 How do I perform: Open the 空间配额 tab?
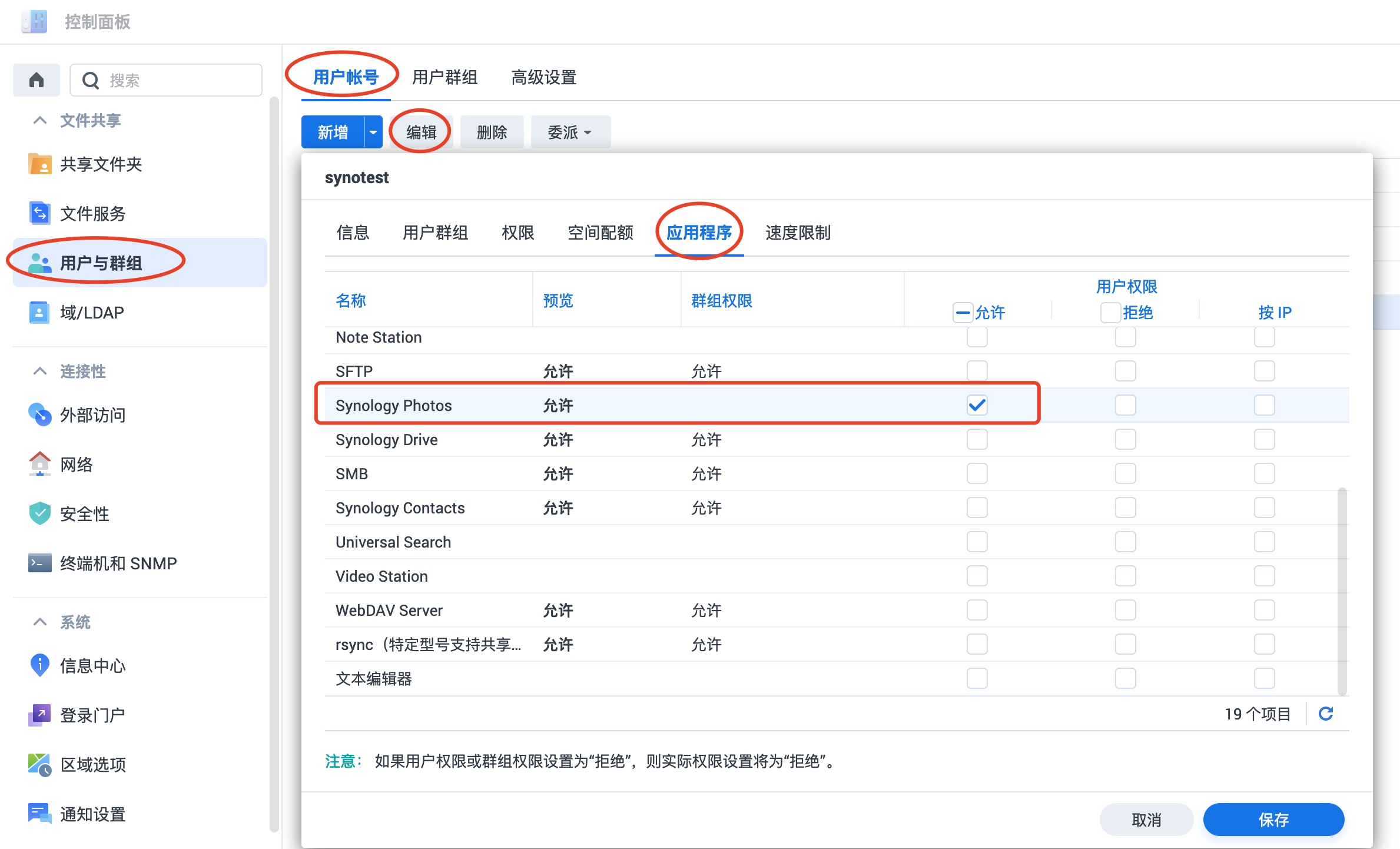(x=601, y=233)
